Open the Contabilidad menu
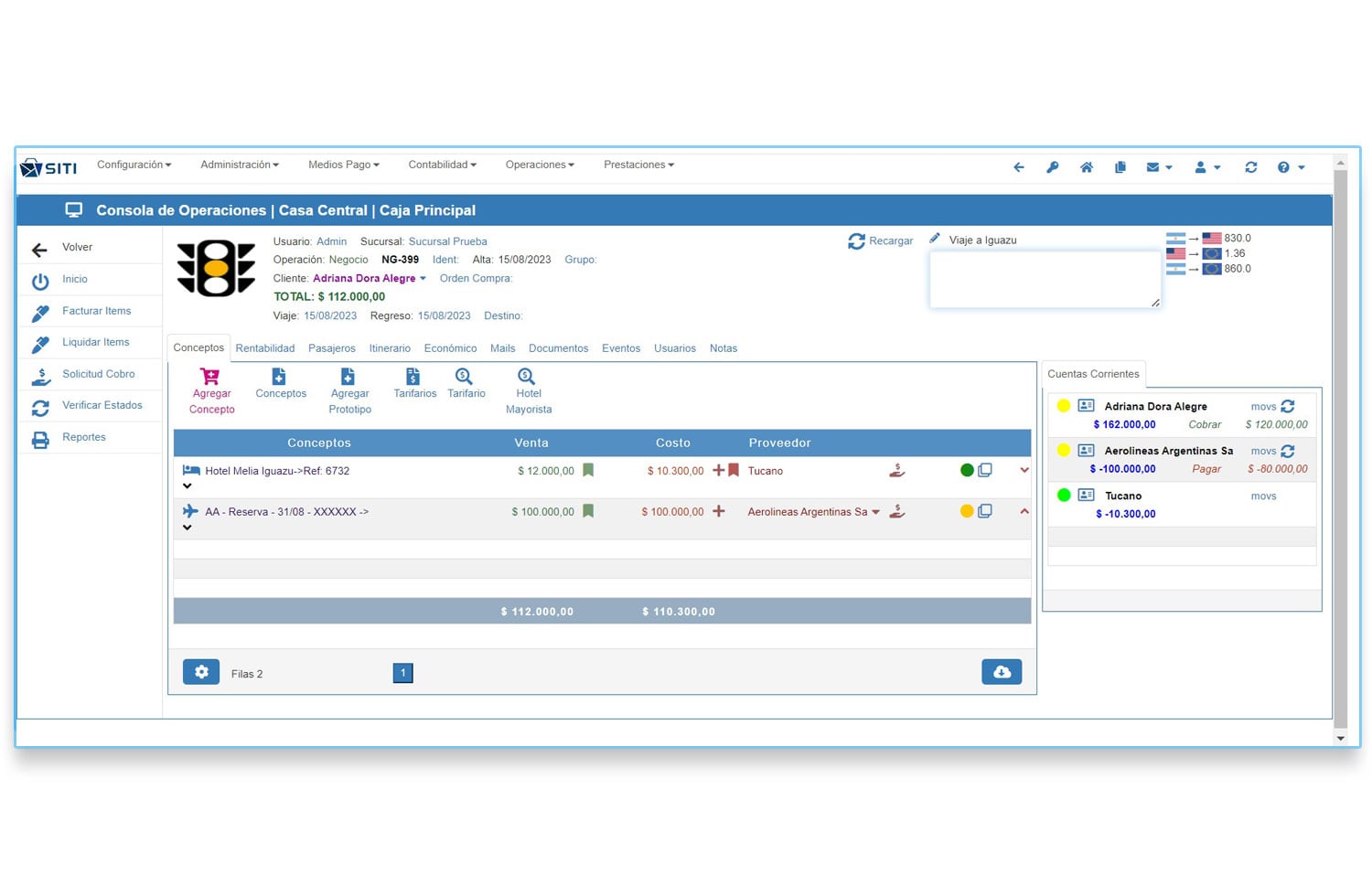The height and width of the screenshot is (896, 1372). coord(443,165)
